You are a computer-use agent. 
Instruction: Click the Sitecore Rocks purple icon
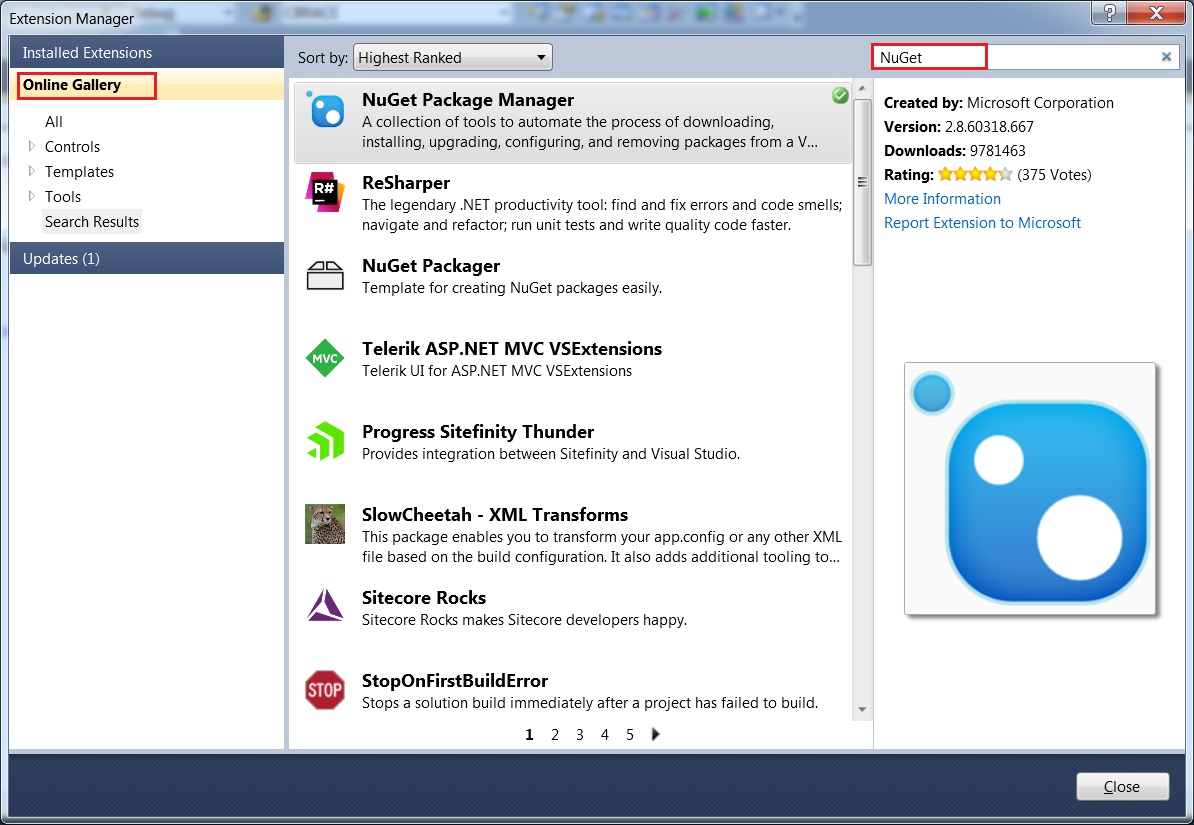click(325, 606)
